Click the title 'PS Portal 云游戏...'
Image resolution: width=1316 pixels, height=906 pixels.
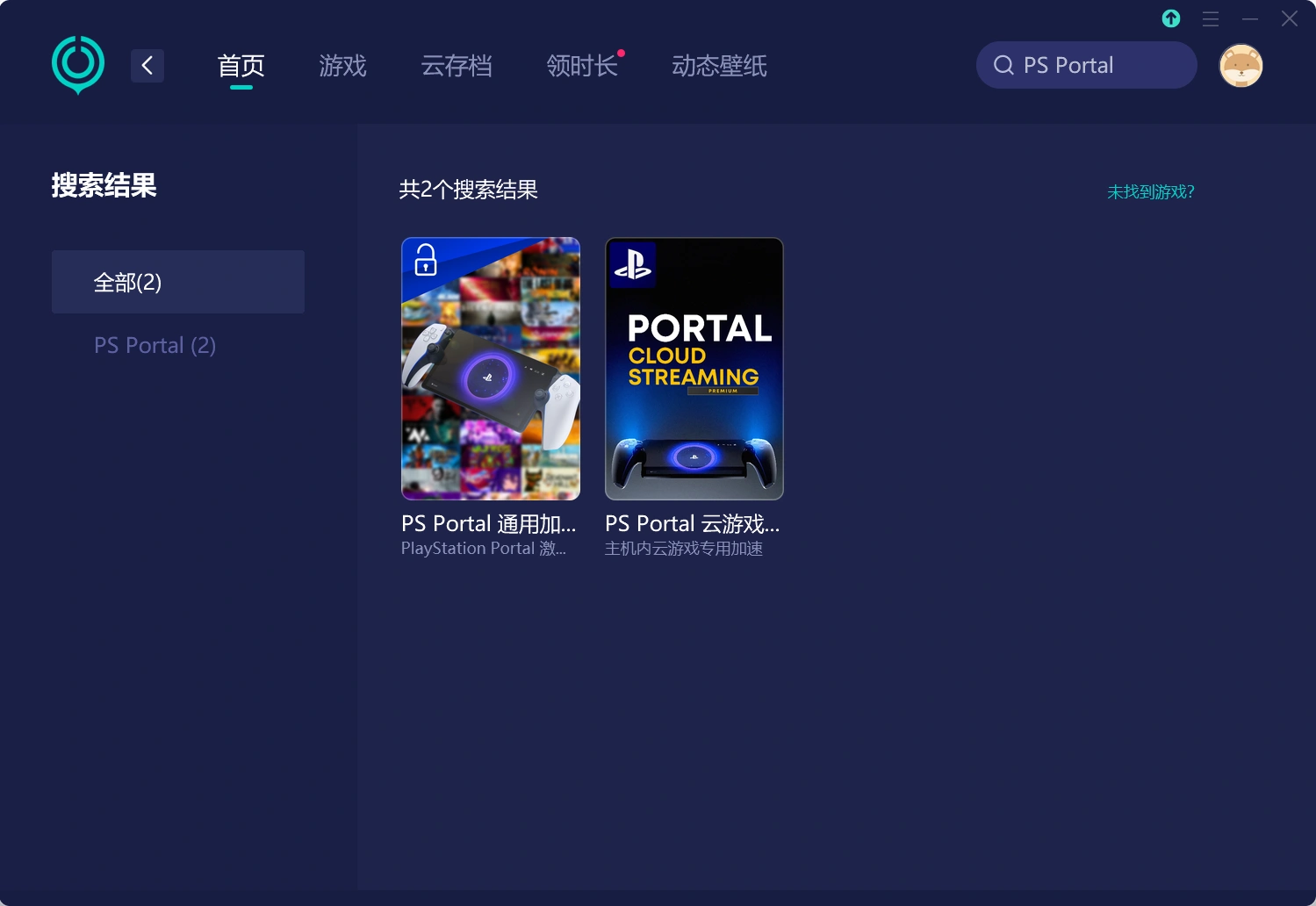click(693, 524)
